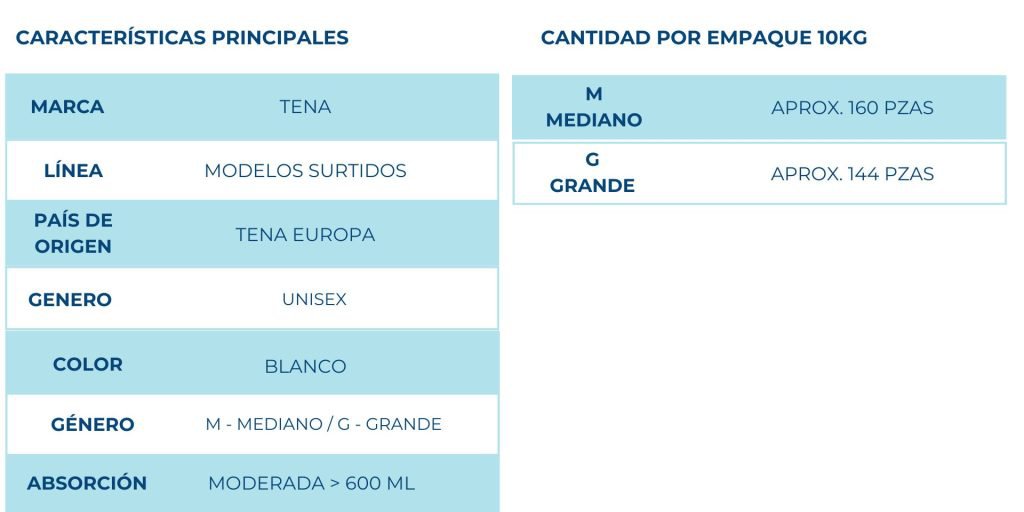Click the MODELOS SURTIDOS value

305,171
